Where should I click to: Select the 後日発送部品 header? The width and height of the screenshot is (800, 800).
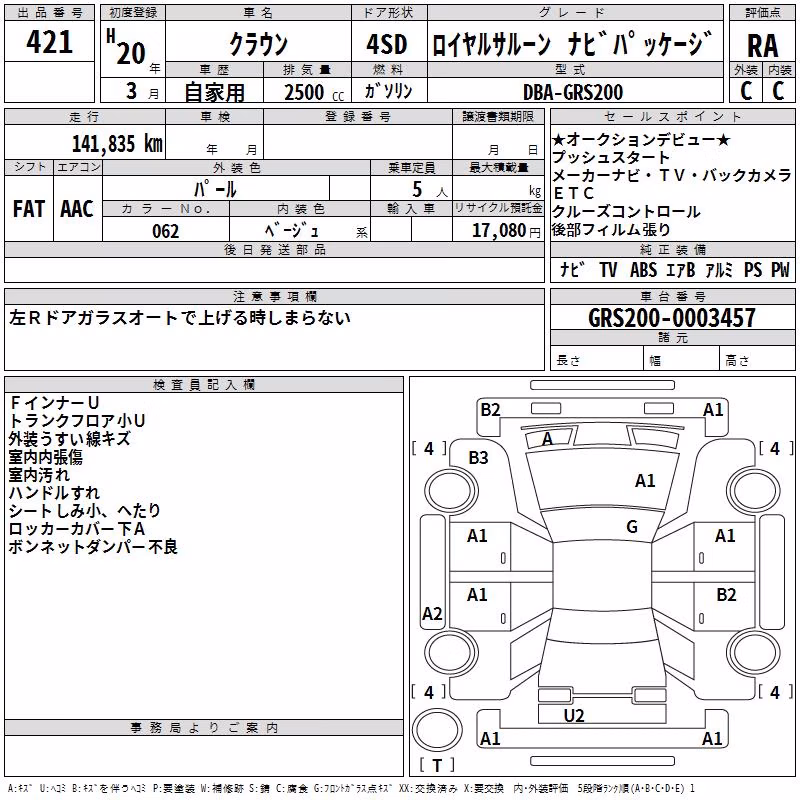(274, 249)
